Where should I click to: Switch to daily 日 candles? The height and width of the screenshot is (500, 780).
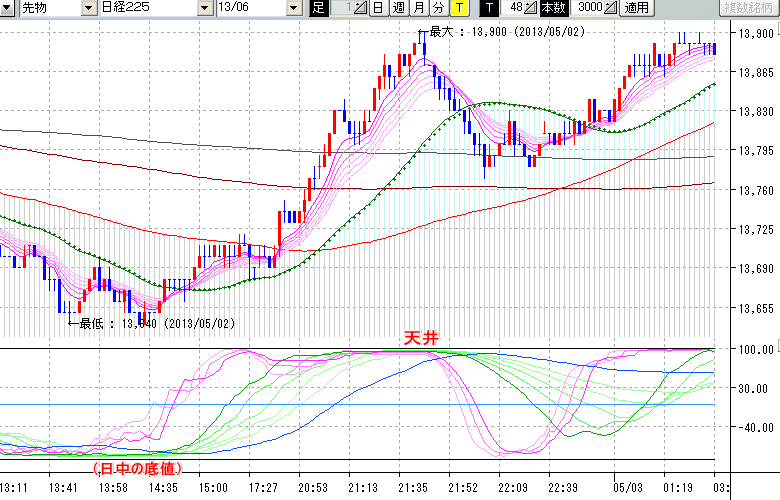coord(377,8)
